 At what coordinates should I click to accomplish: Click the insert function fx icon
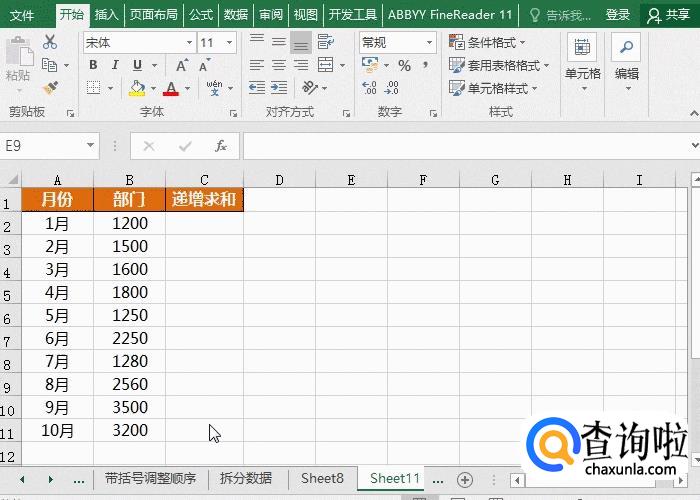[x=221, y=146]
